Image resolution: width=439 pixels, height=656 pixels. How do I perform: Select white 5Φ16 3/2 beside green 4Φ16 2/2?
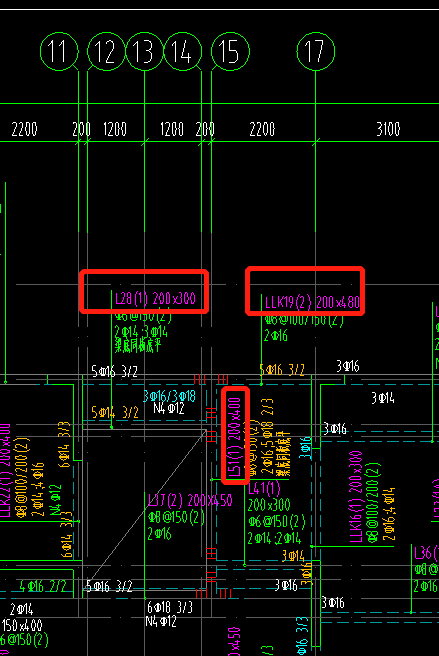[109, 586]
